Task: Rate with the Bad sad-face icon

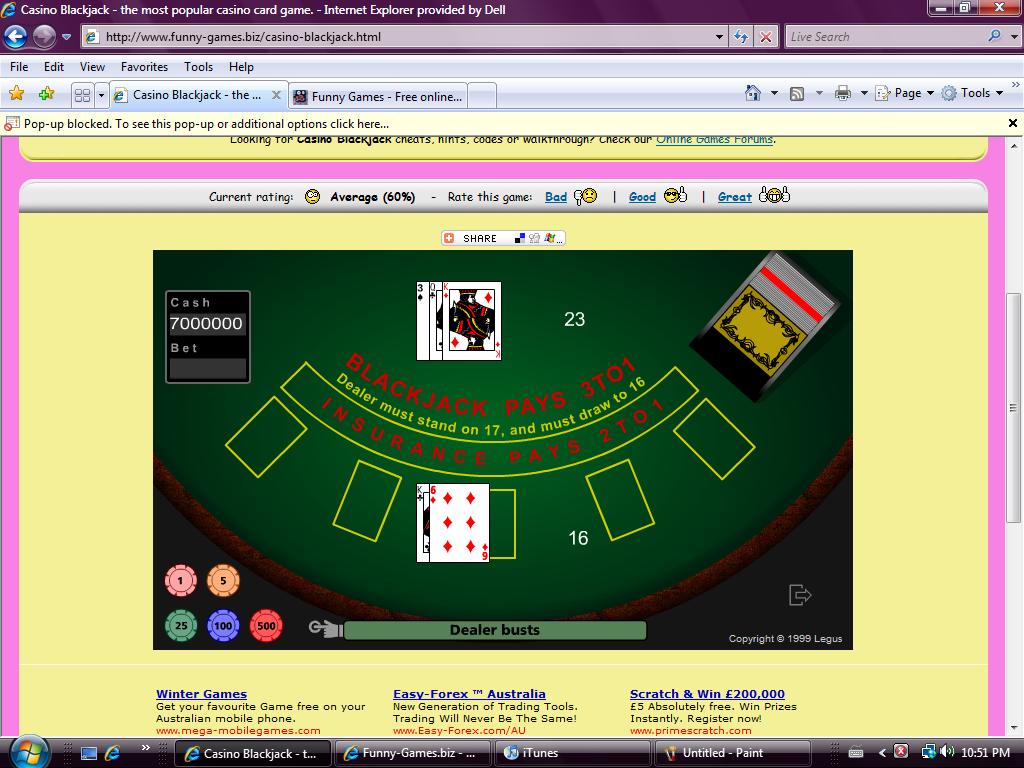Action: tap(586, 196)
